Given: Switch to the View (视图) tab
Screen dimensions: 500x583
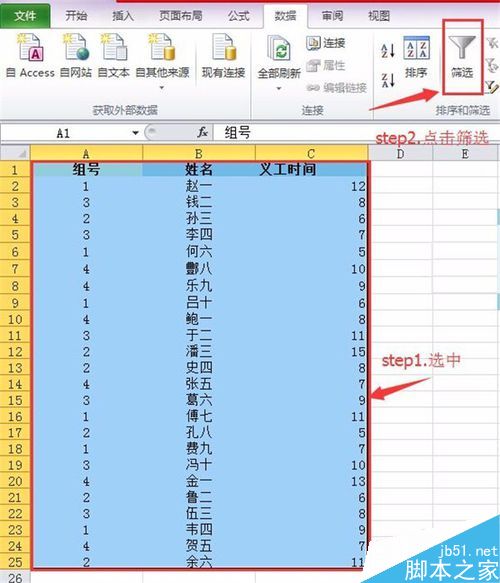Looking at the screenshot, I should [x=379, y=16].
